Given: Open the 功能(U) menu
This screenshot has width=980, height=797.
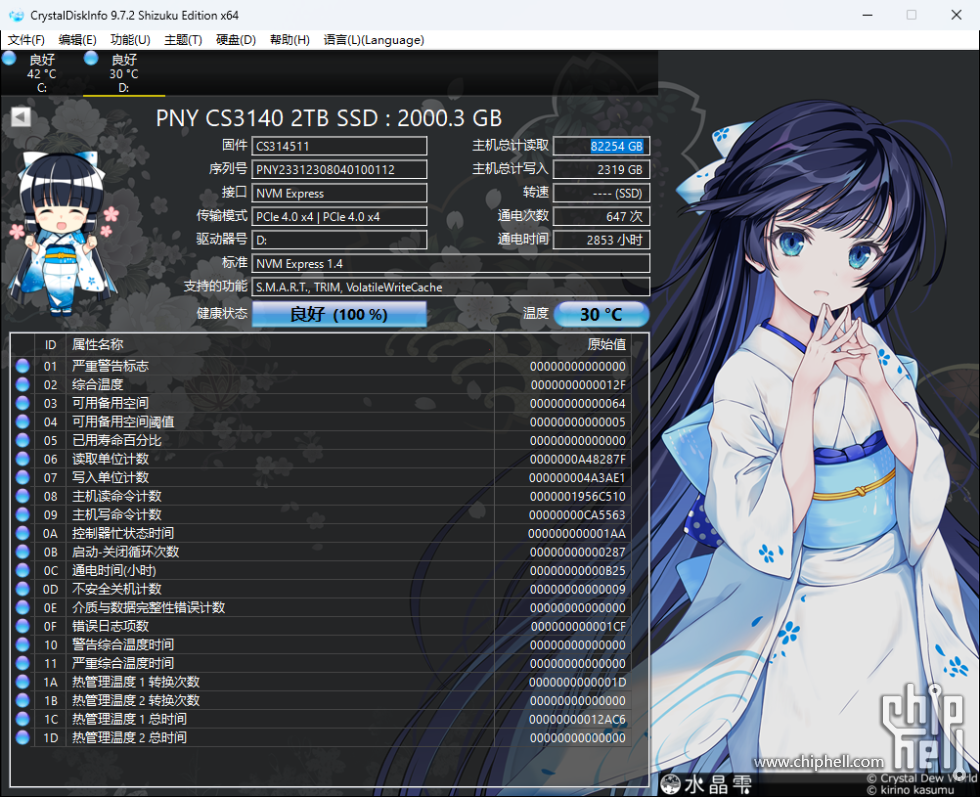Looking at the screenshot, I should [130, 40].
